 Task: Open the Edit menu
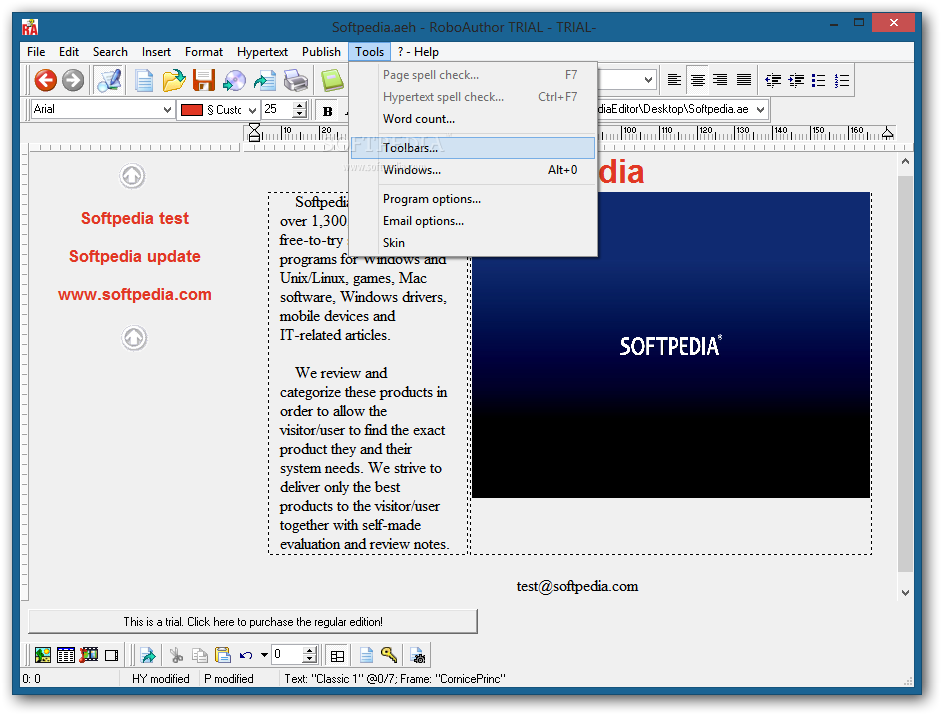pos(69,52)
